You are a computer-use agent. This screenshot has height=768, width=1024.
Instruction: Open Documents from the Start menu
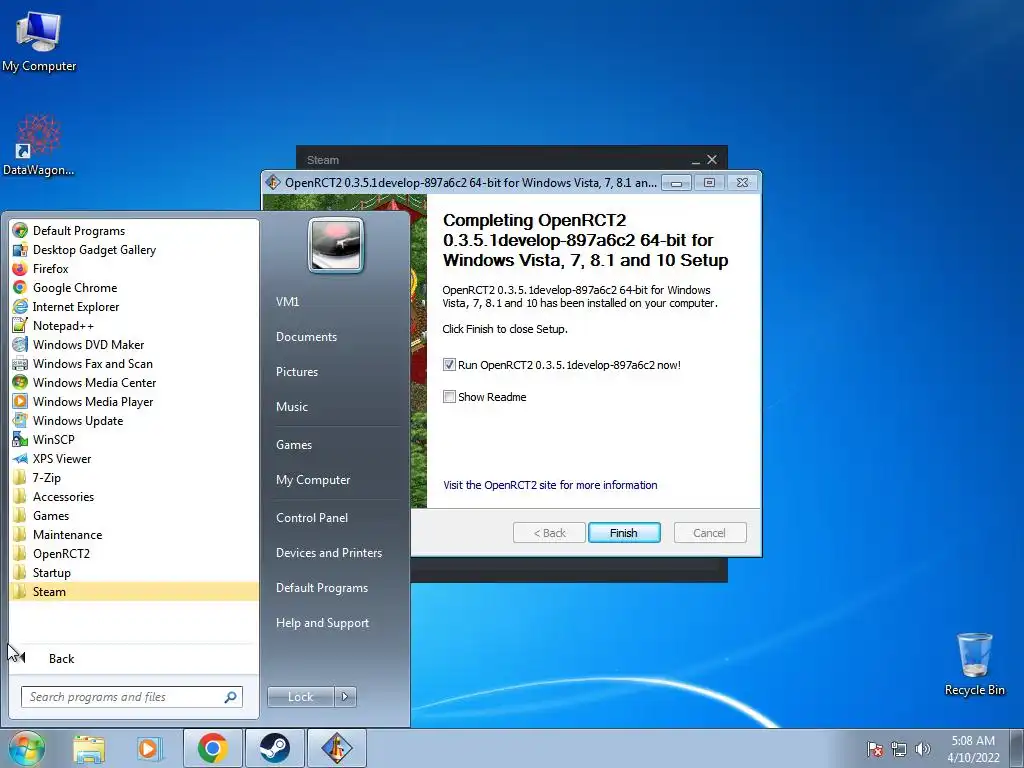tap(306, 336)
